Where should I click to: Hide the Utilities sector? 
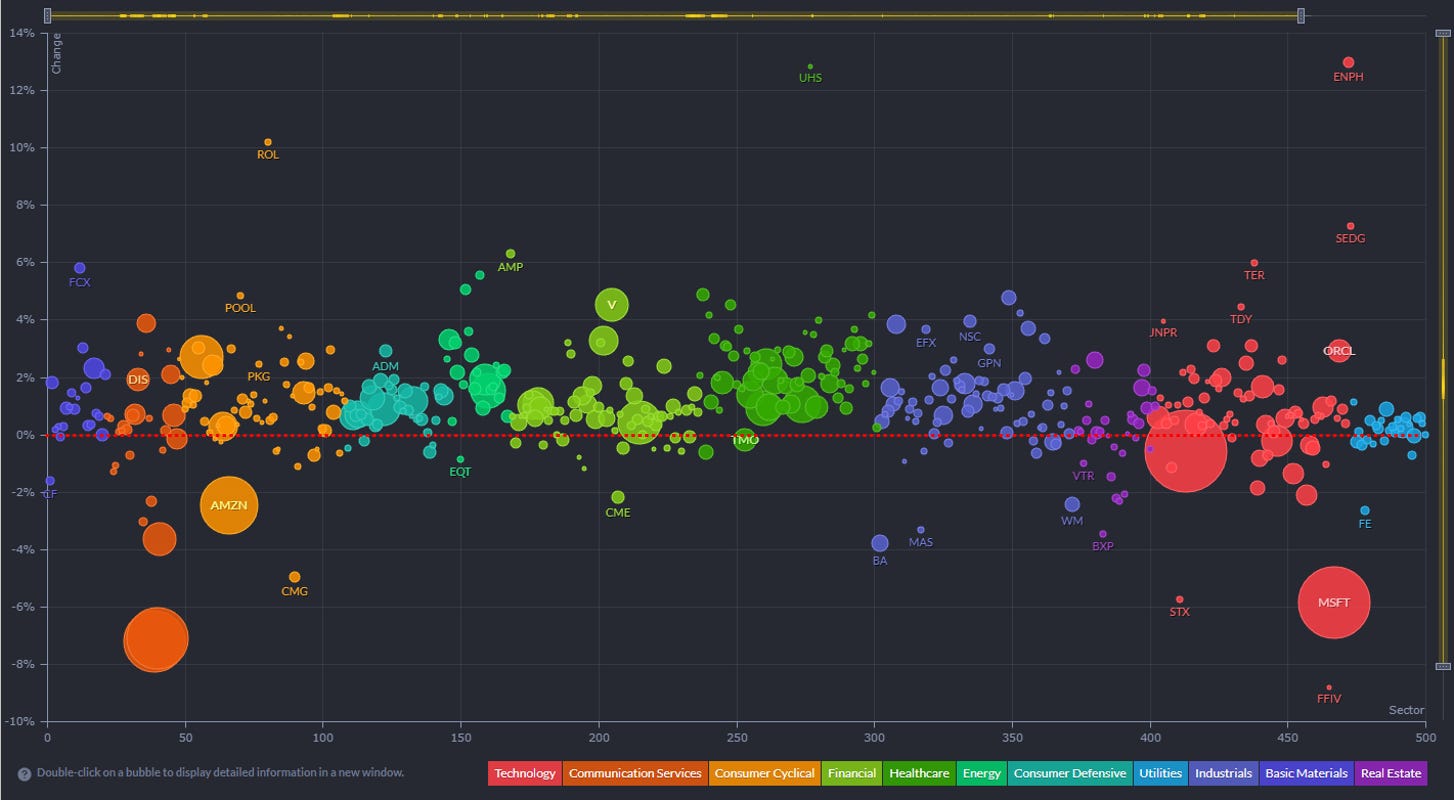click(1162, 773)
